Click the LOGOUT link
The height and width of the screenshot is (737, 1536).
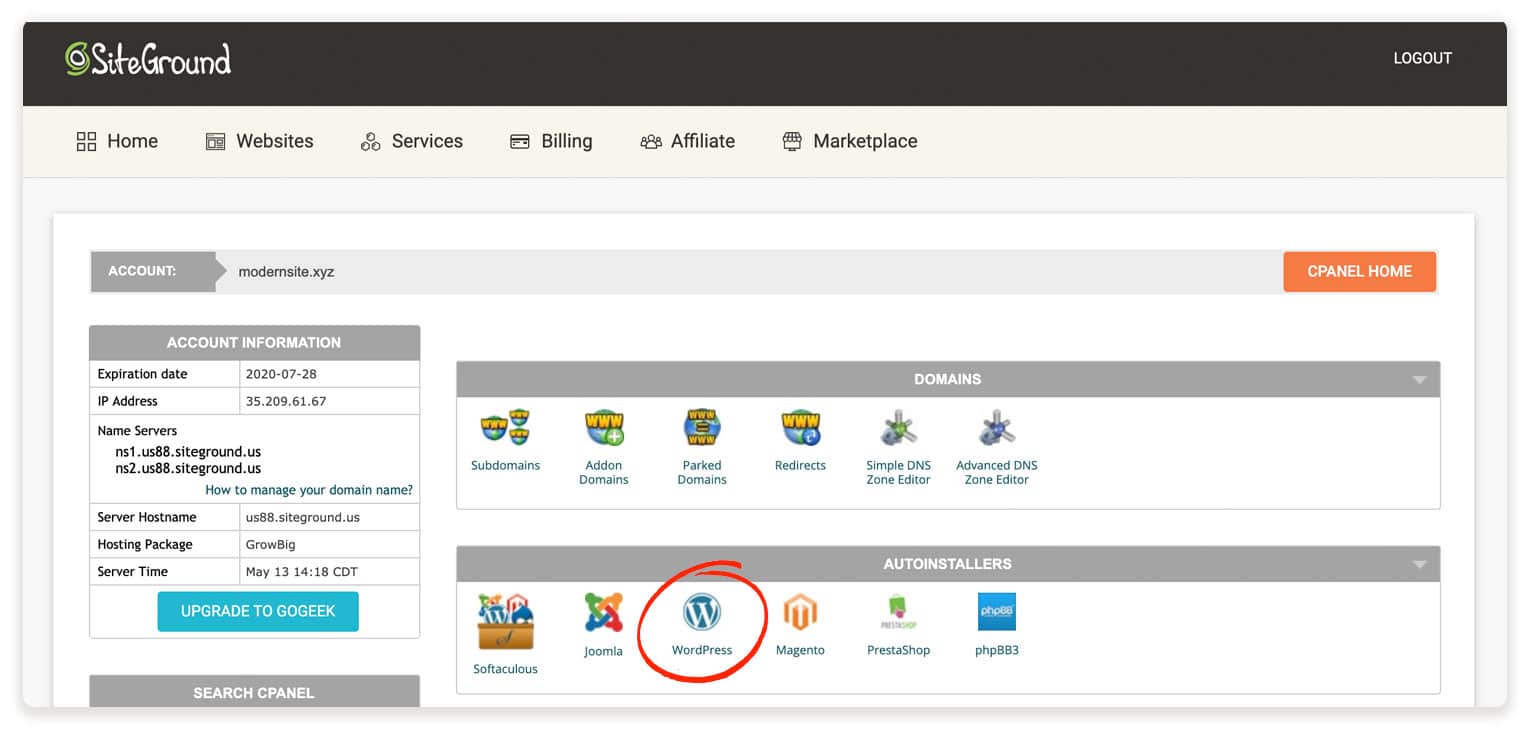tap(1422, 58)
